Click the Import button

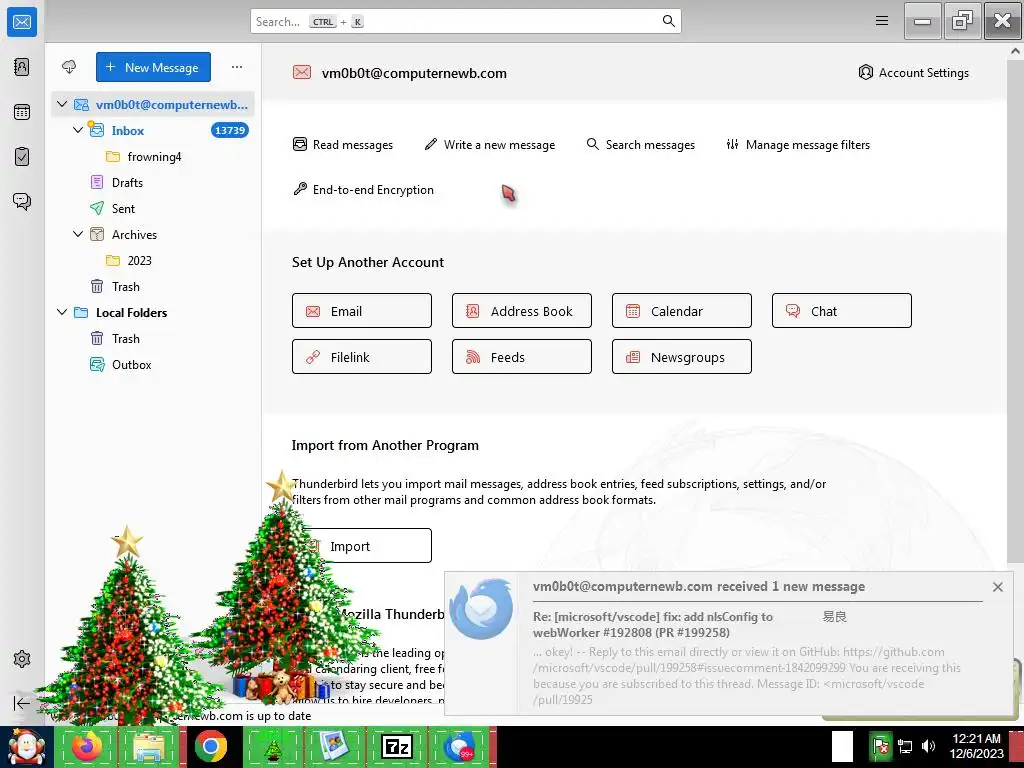coord(362,546)
